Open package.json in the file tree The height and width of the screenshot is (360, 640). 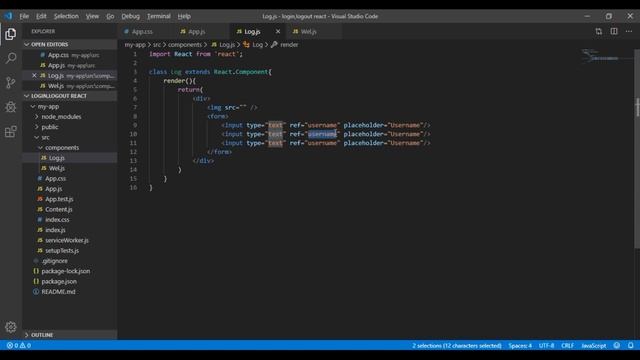pos(69,281)
